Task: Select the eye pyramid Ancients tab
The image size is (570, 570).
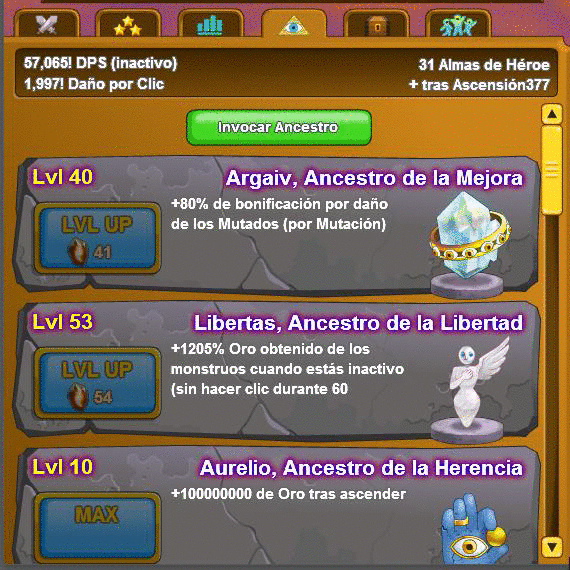Action: [294, 24]
